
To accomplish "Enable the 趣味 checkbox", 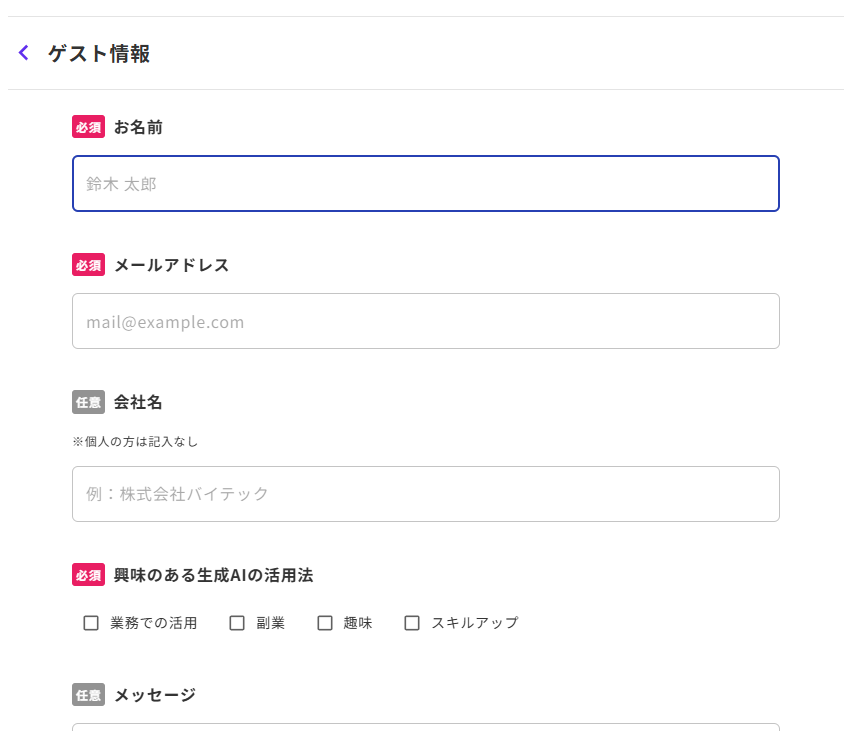I will [325, 623].
